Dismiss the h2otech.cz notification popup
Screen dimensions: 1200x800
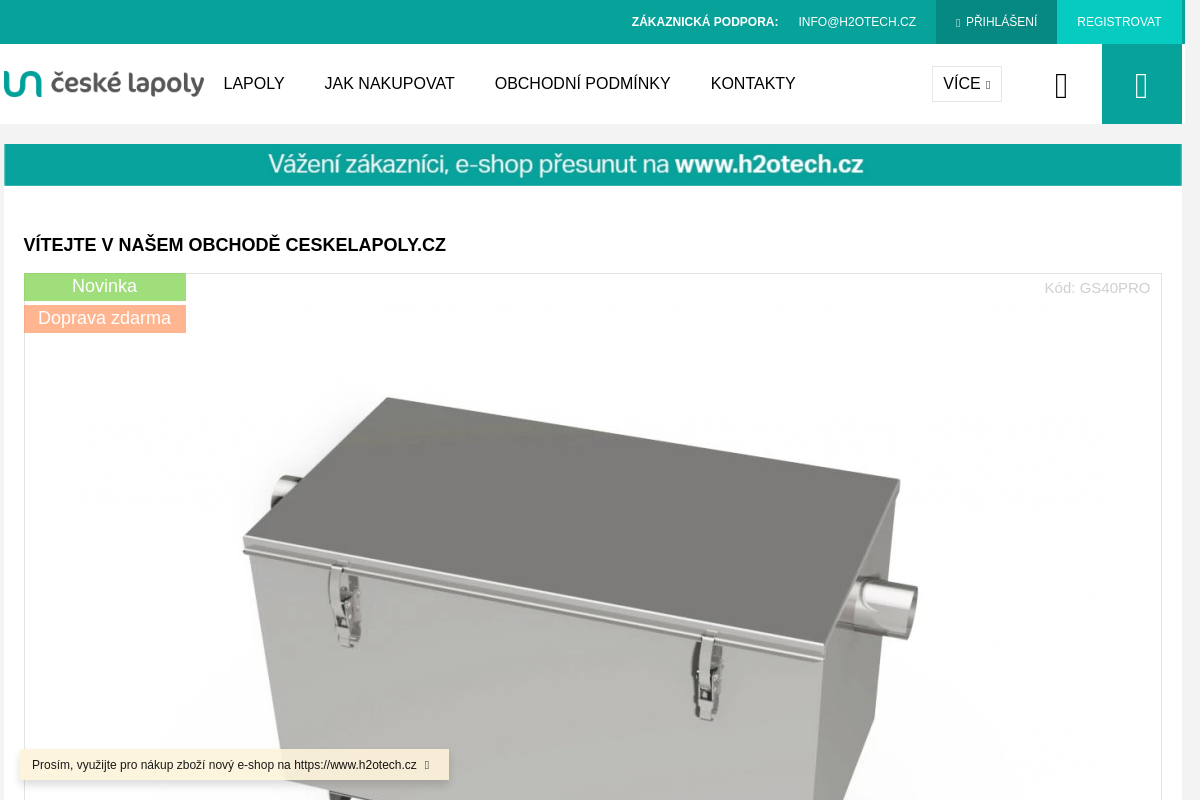427,765
